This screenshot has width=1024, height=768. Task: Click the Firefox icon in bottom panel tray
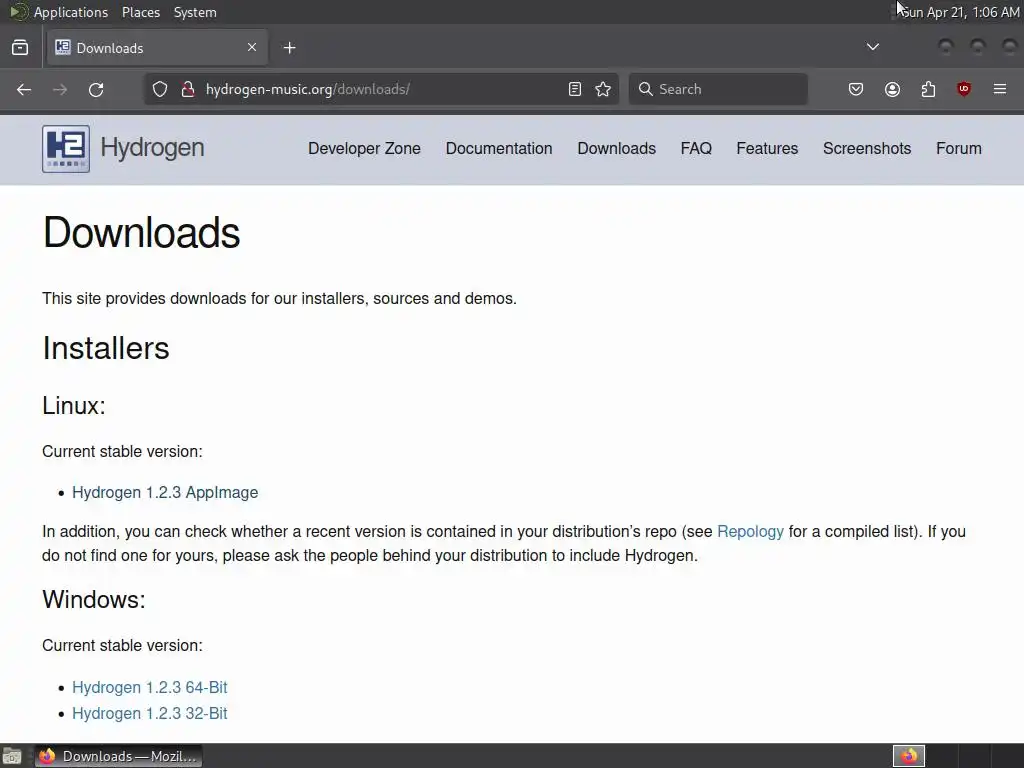tap(909, 756)
